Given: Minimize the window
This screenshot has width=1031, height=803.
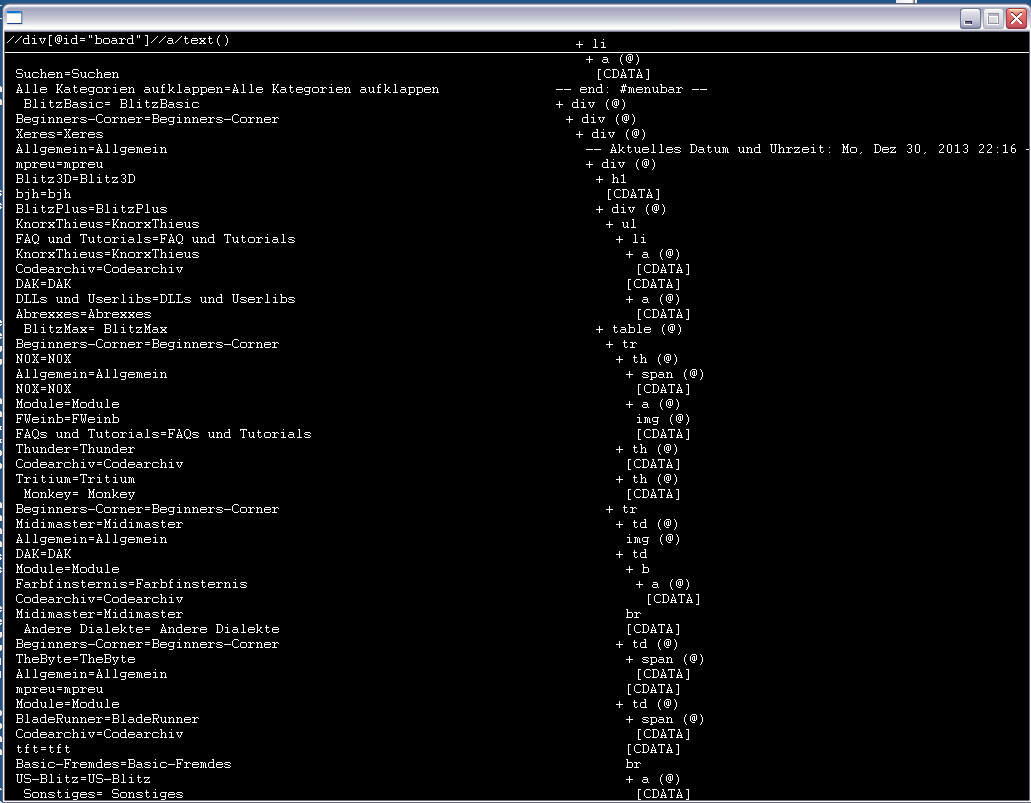Looking at the screenshot, I should tap(970, 18).
